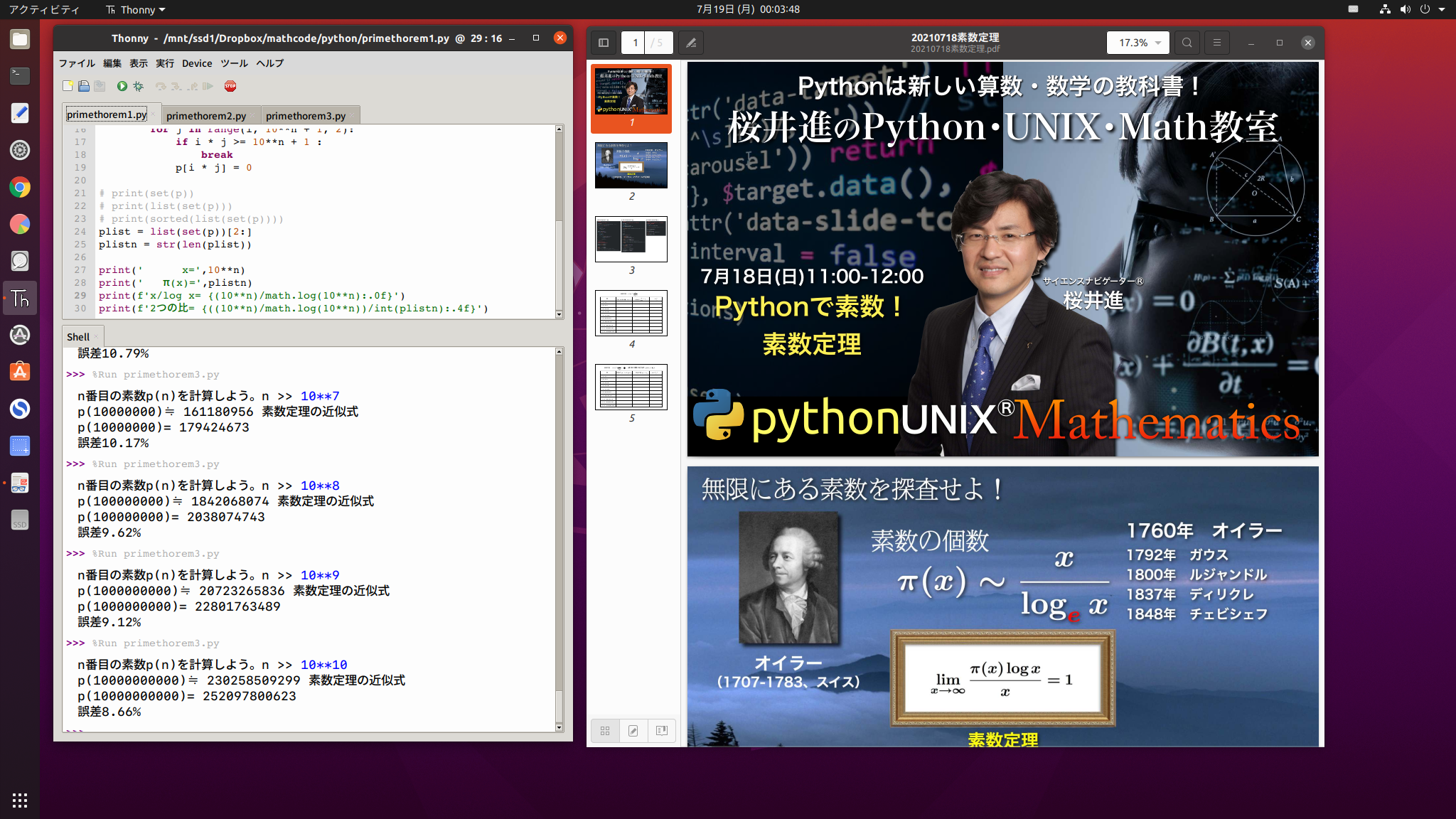Select the primethorem3.py tab
This screenshot has height=819, width=1456.
tap(305, 114)
